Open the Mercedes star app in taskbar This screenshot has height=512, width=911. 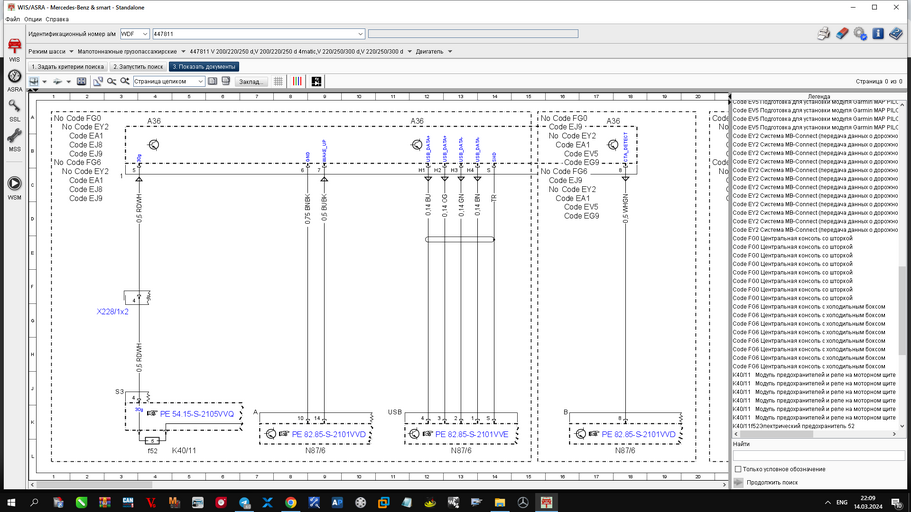523,502
